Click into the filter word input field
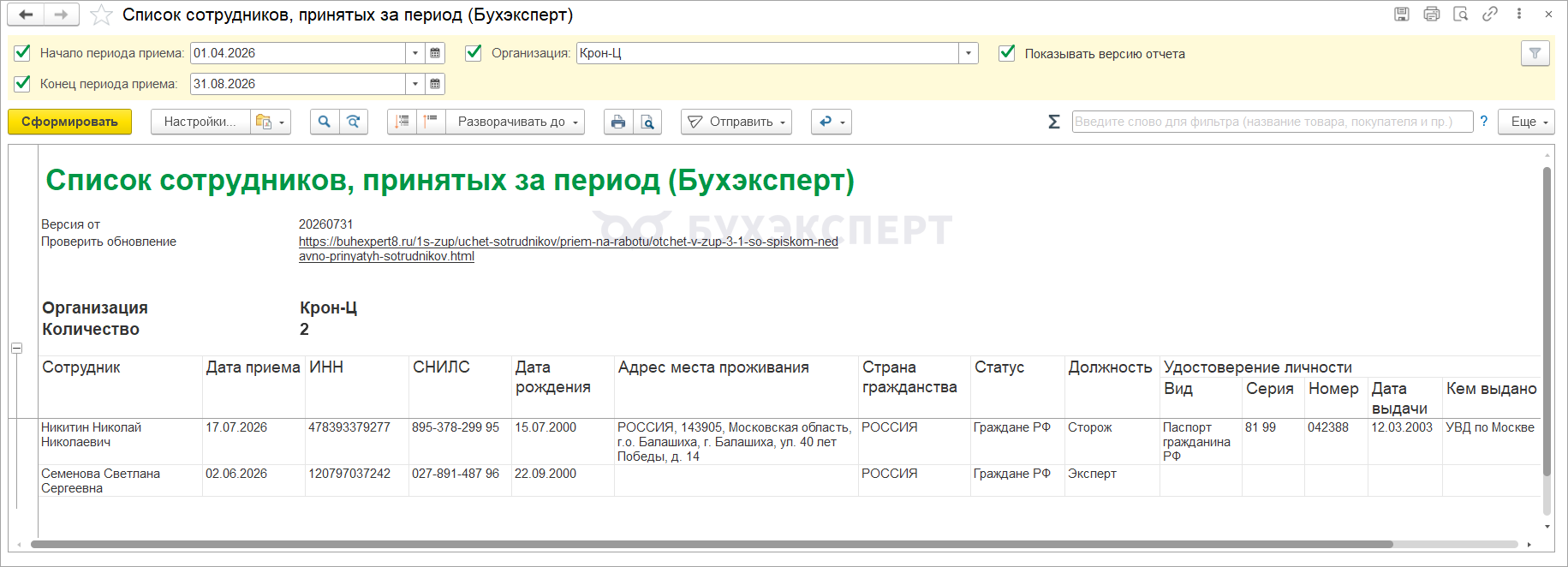This screenshot has width=1568, height=567. 1272,122
